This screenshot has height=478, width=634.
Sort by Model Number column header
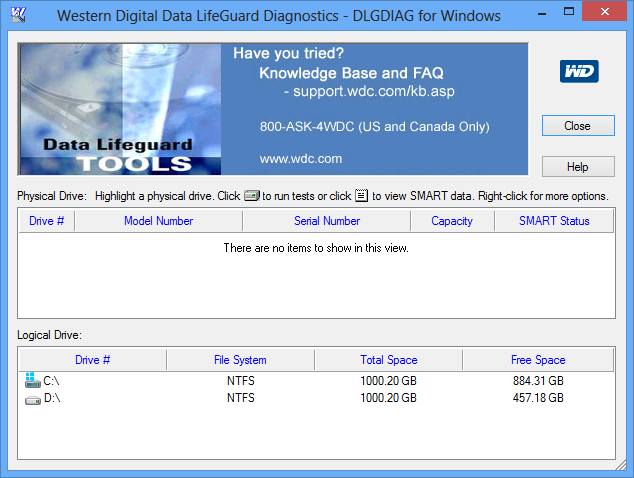pos(158,221)
